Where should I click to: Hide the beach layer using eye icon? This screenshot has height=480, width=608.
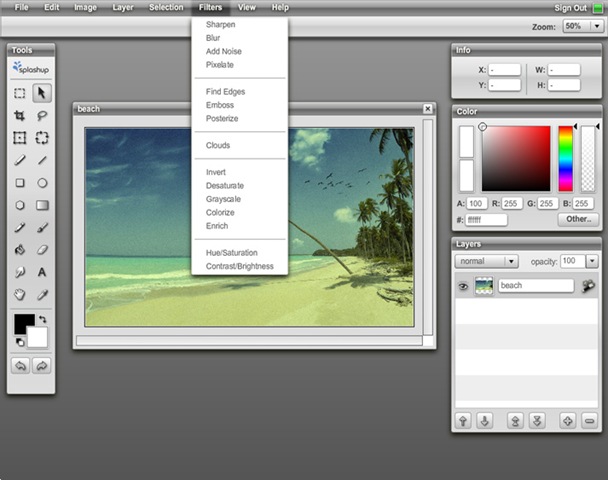[463, 286]
